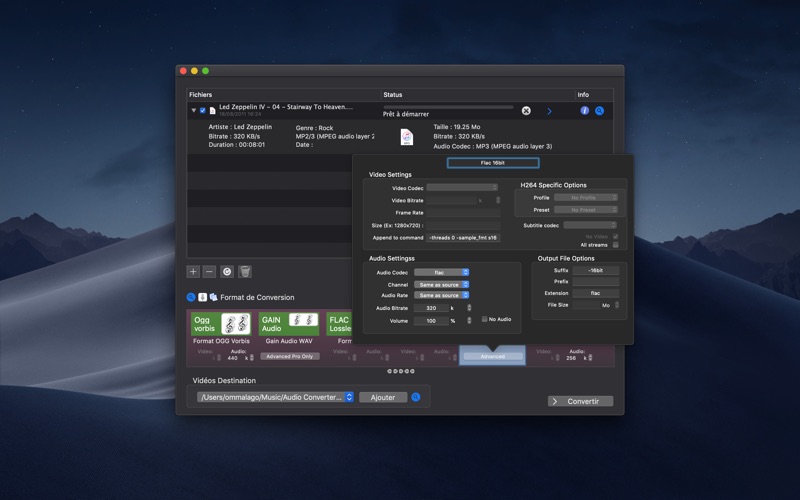The width and height of the screenshot is (800, 500).
Task: Click the Convertir button
Action: click(x=581, y=401)
